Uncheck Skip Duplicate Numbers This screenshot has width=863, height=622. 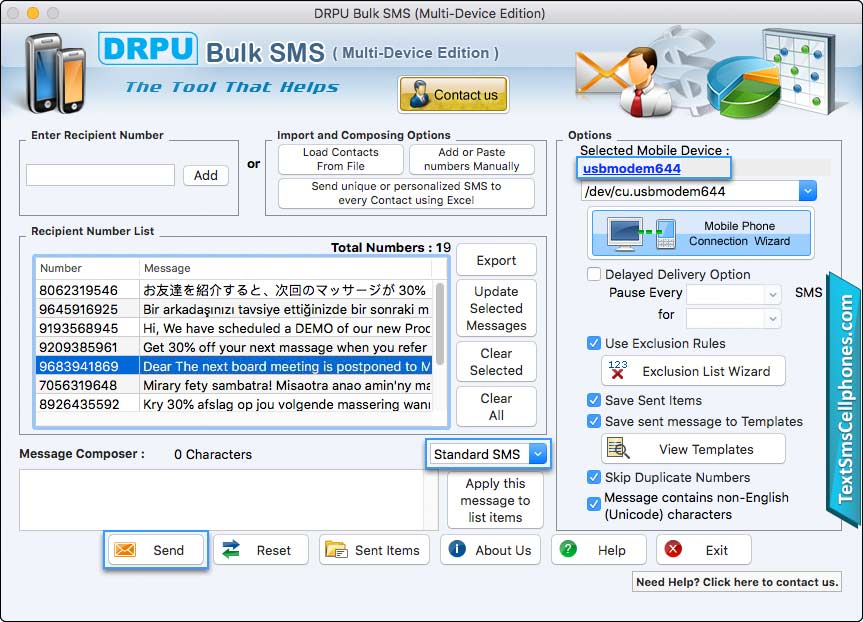point(594,477)
